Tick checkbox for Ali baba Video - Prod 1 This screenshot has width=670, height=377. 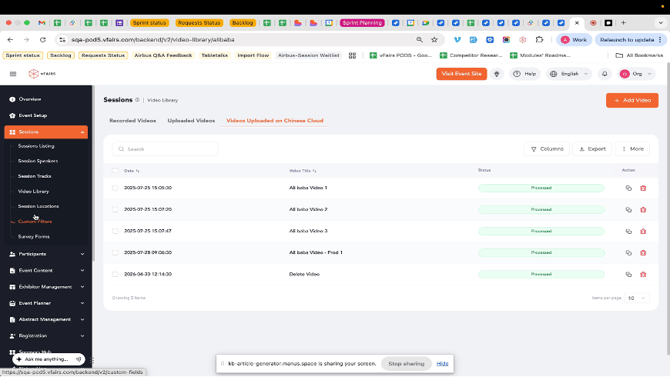tap(115, 253)
